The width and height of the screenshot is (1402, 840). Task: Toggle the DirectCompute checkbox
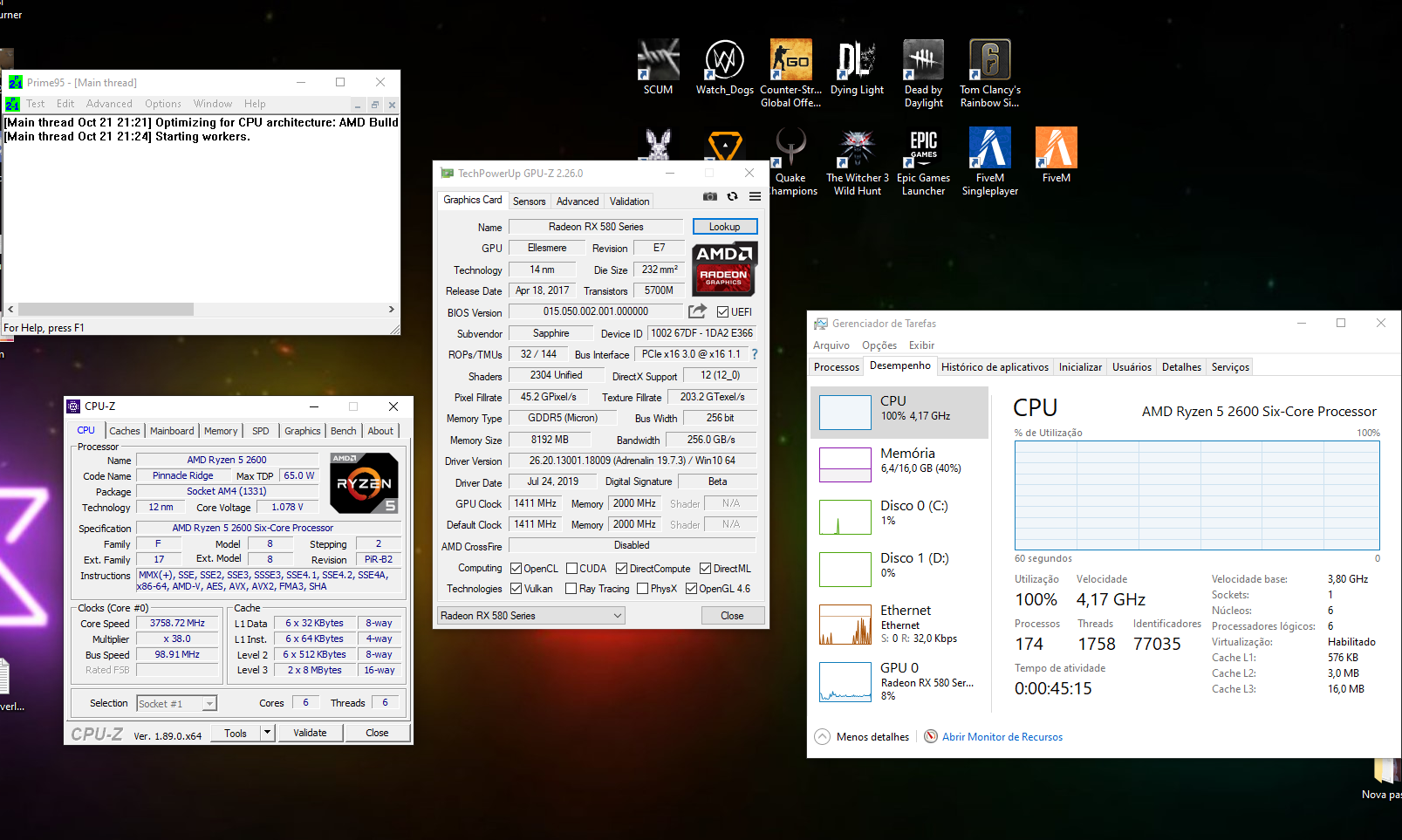[621, 569]
